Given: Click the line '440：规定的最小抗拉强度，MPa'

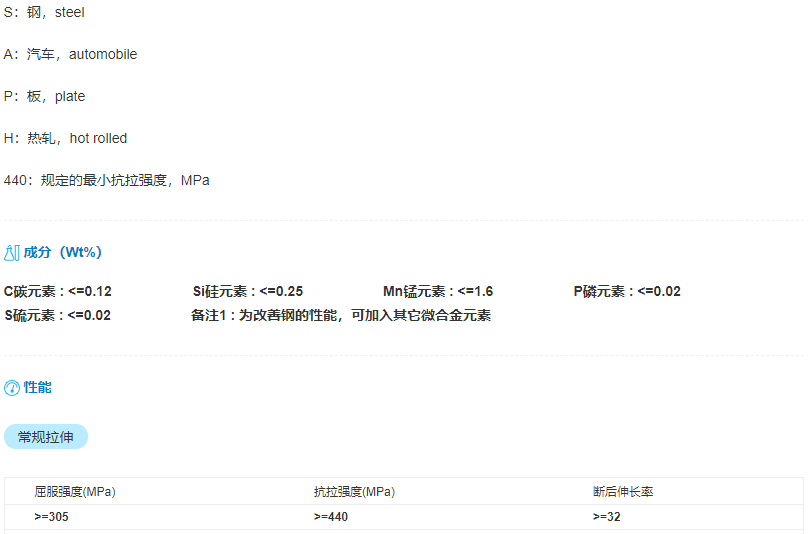Looking at the screenshot, I should (x=107, y=180).
